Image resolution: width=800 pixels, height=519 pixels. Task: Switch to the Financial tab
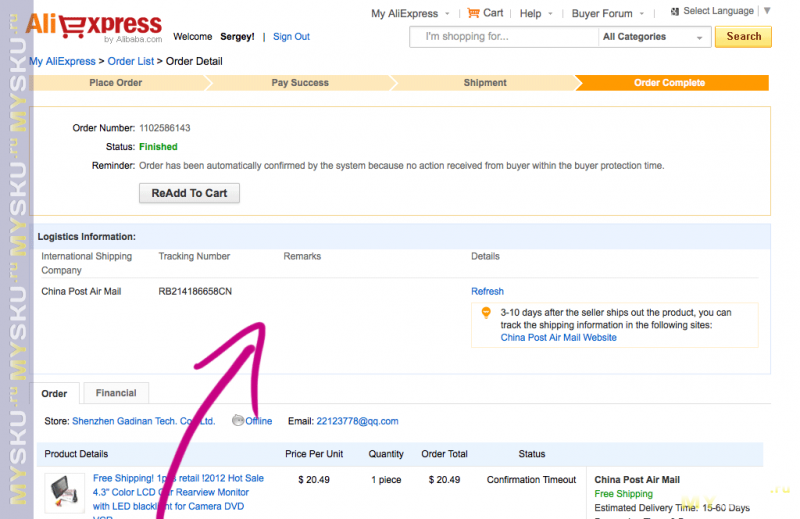[116, 393]
